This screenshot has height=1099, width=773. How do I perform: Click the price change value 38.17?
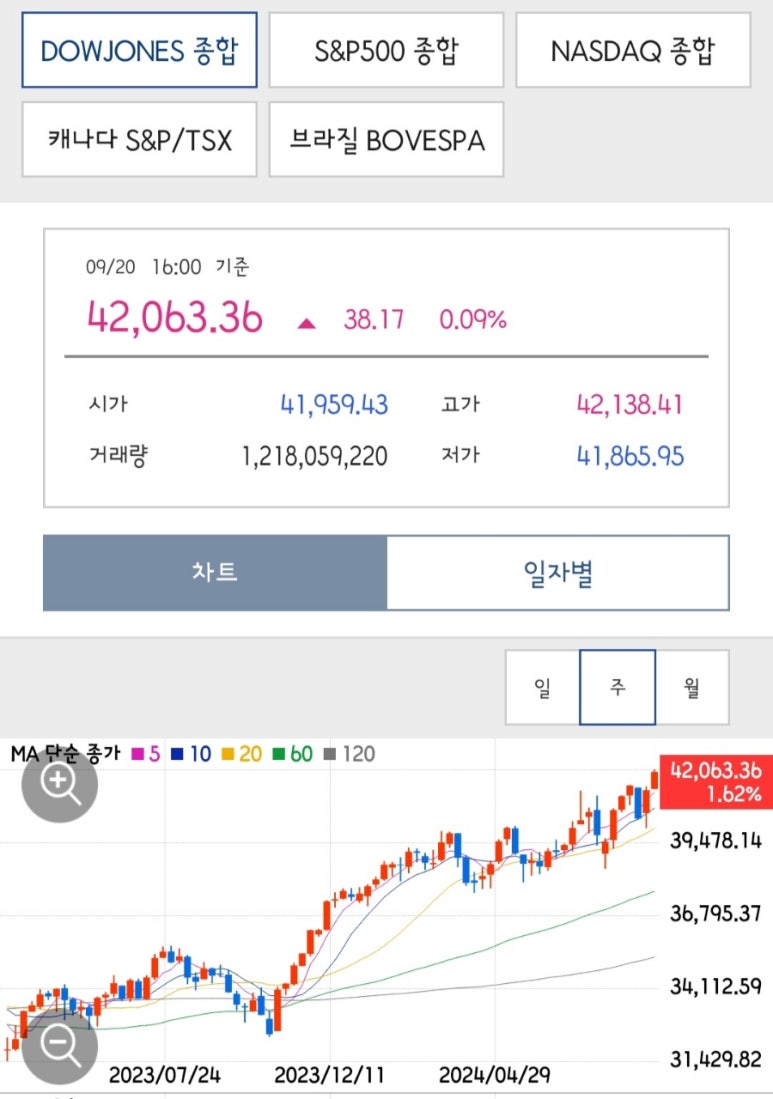(374, 320)
